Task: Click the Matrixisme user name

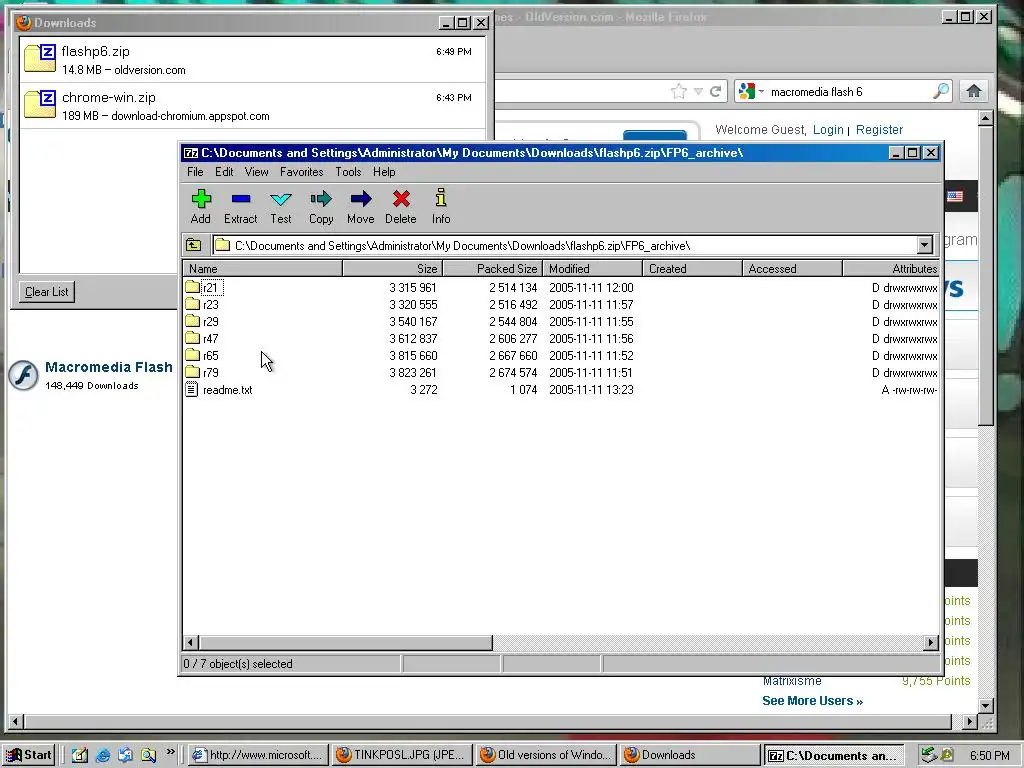Action: [792, 681]
